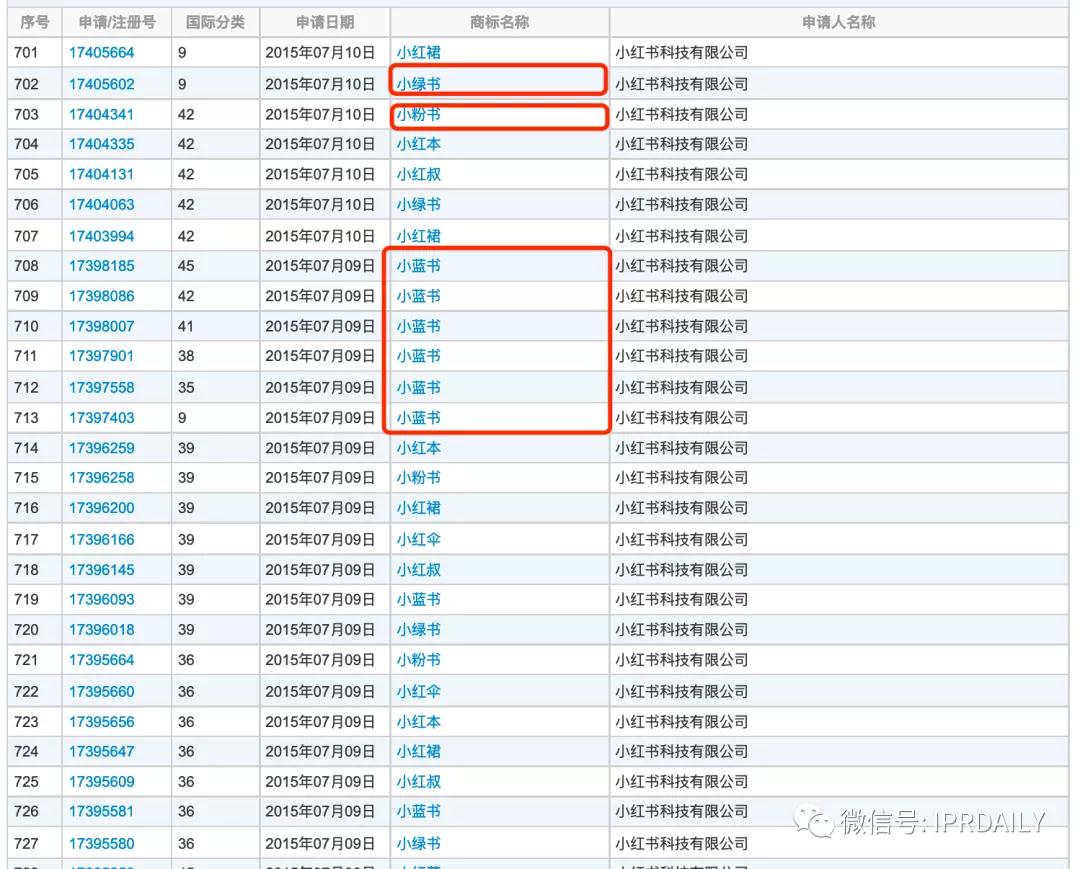Screen dimensions: 1080x869
Task: Select number 17395647 in row 724
Action: (101, 752)
